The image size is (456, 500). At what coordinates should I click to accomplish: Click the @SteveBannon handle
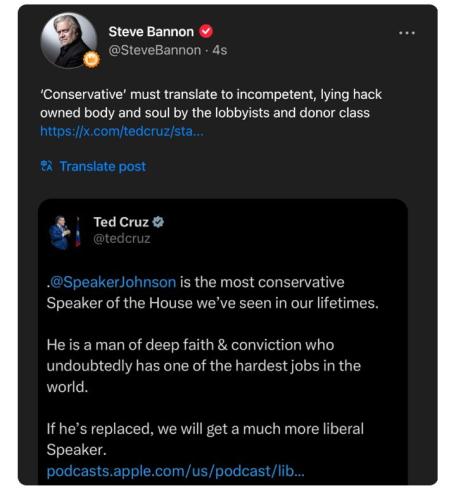(x=155, y=50)
